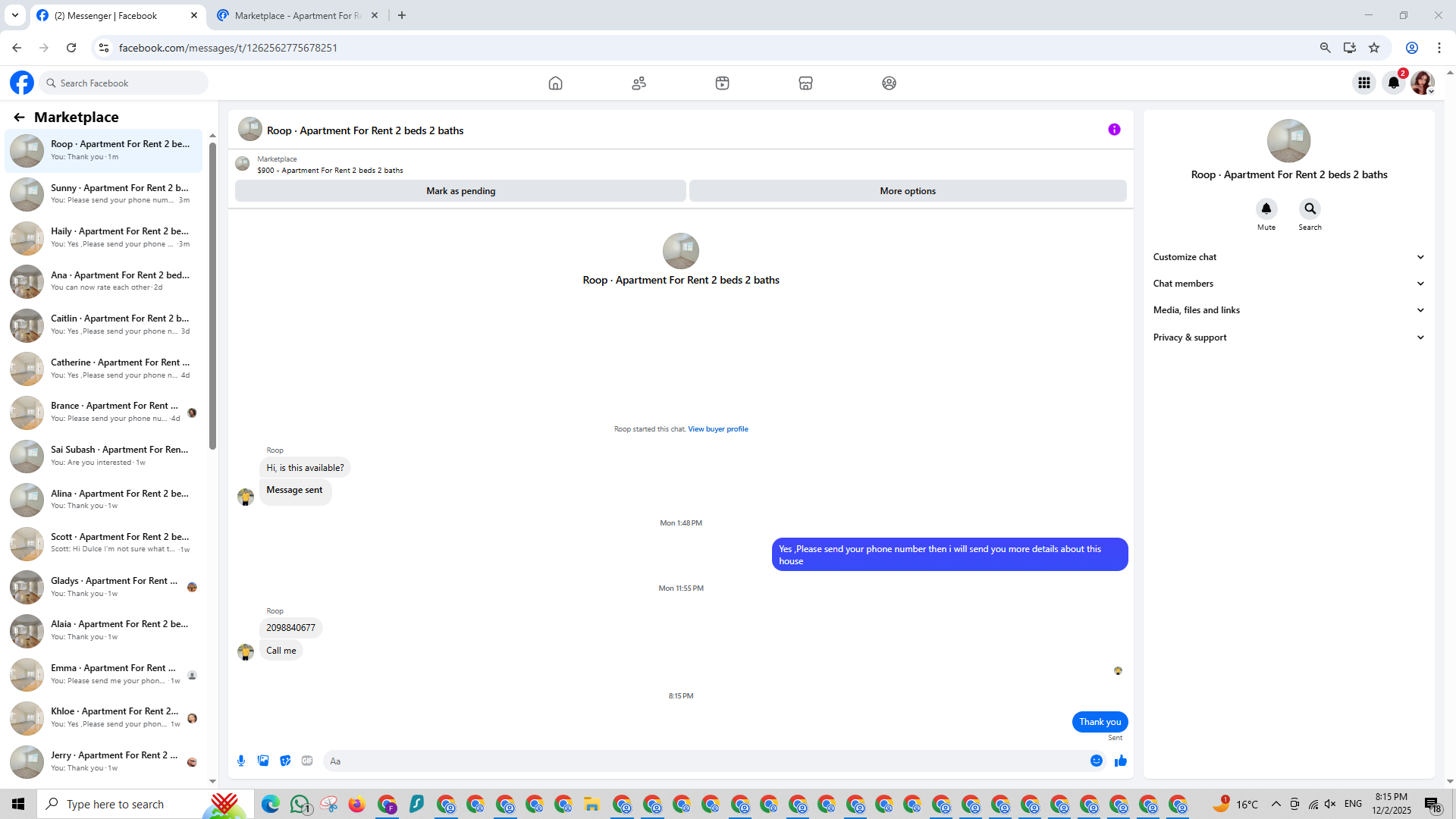Click Mark as pending button

click(x=460, y=191)
